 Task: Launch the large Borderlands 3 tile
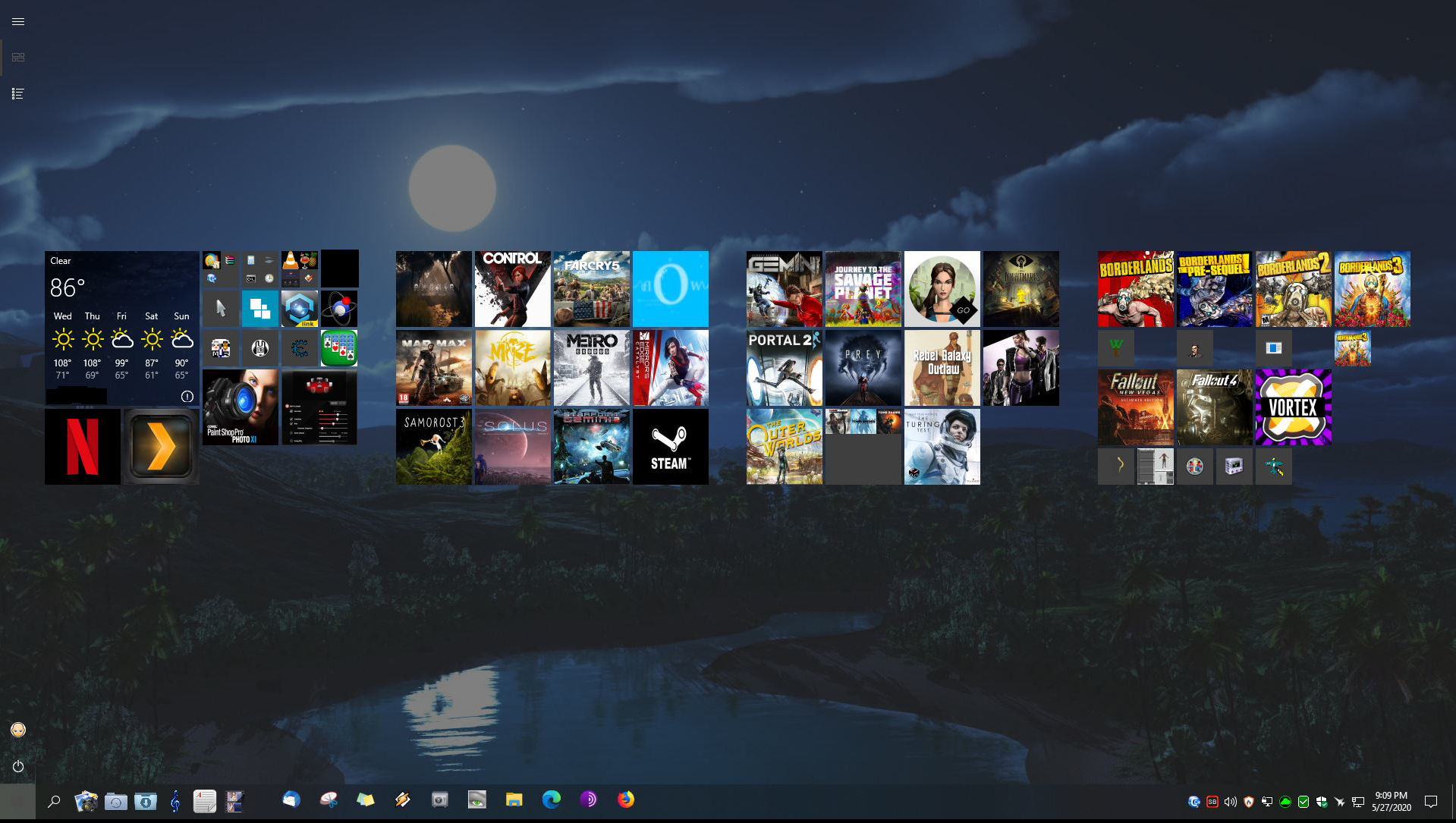point(1373,289)
